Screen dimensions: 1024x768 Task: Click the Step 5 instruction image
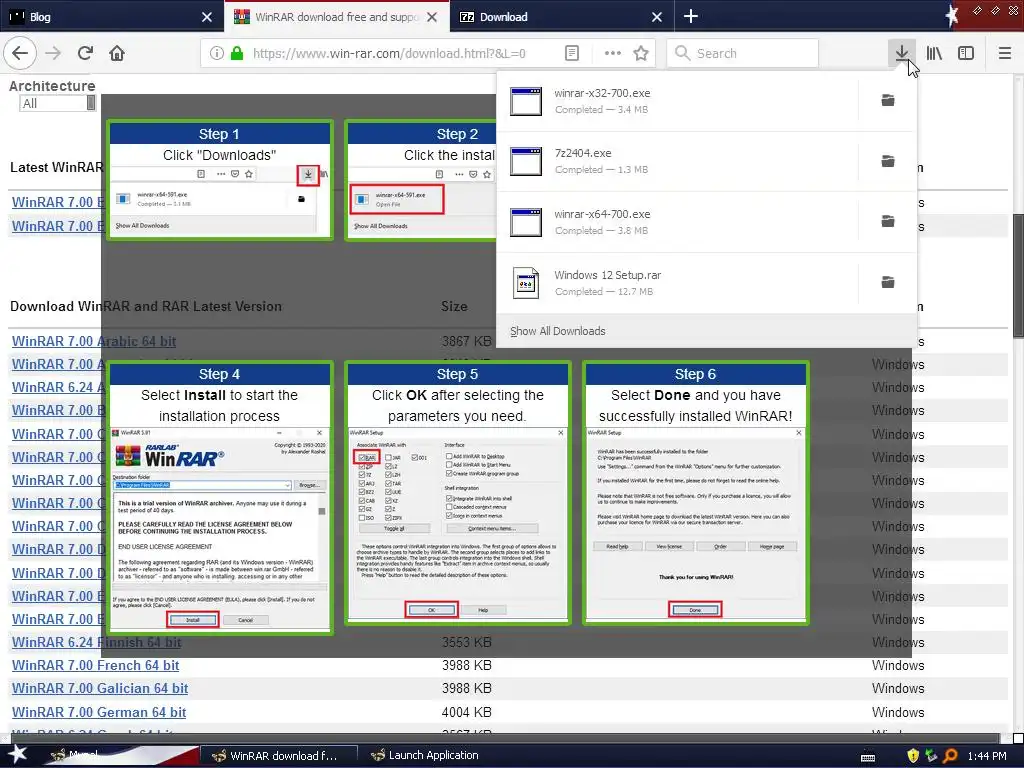pyautogui.click(x=458, y=493)
